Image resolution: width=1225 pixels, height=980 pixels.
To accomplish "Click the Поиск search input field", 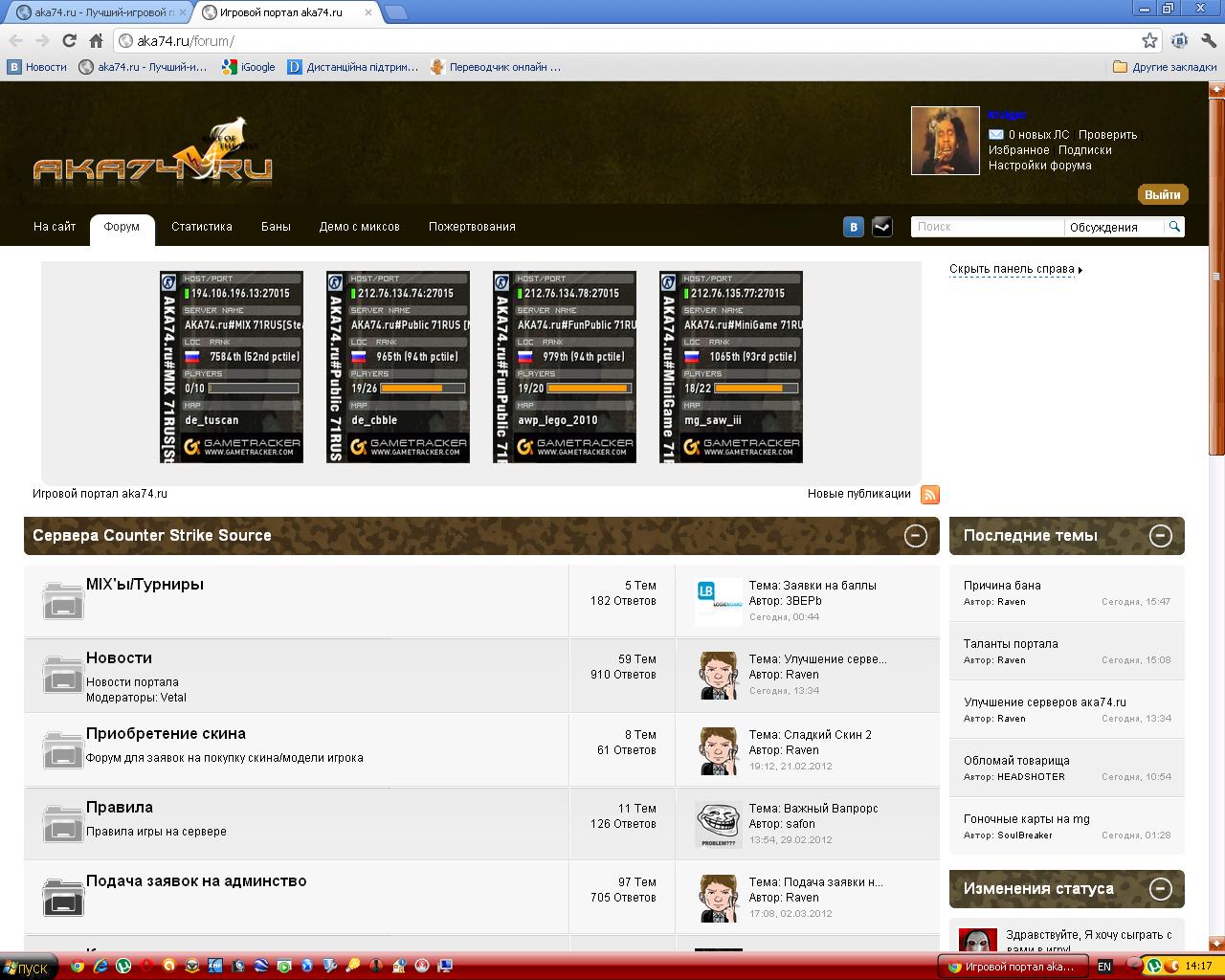I will 987,227.
